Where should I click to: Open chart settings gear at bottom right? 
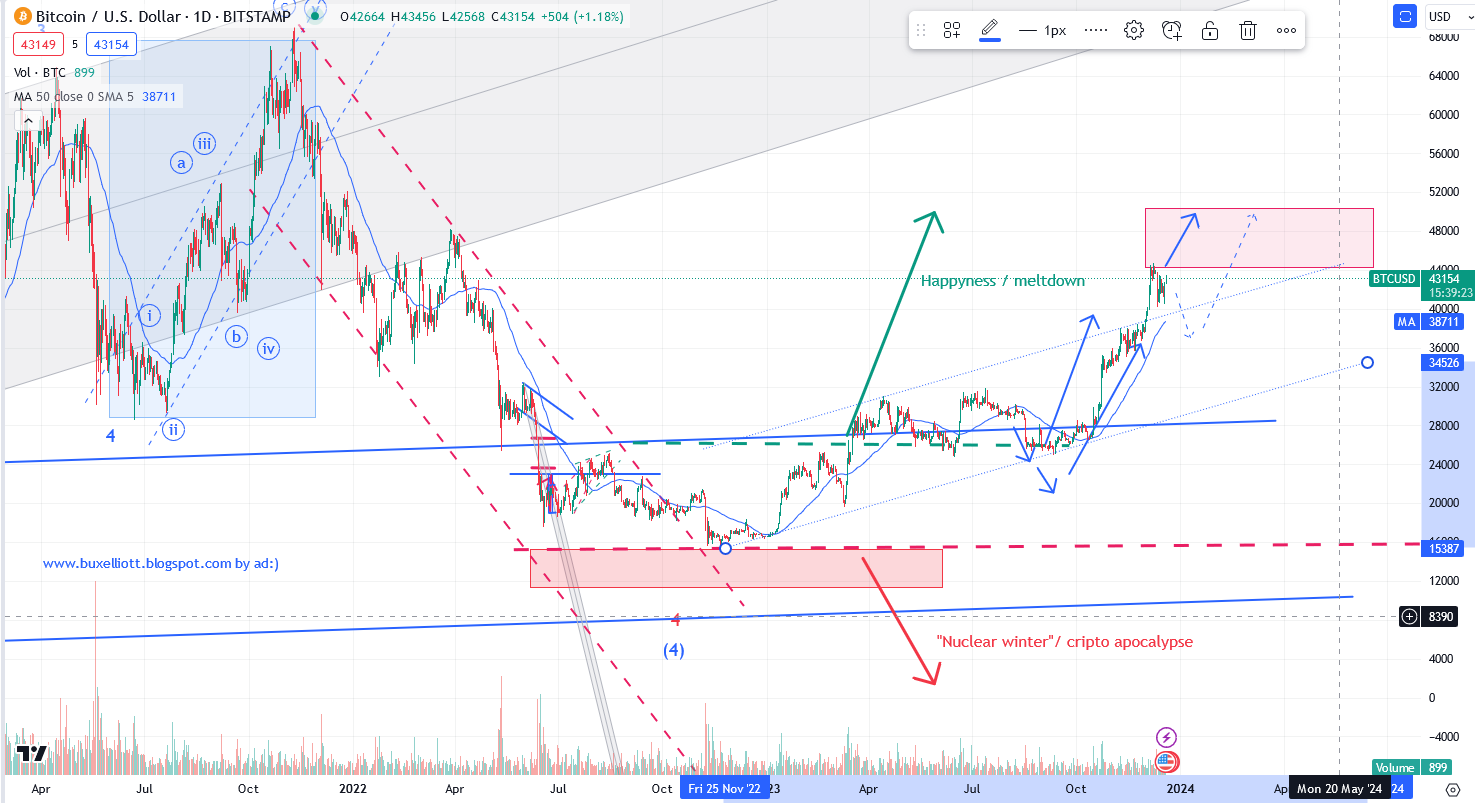[x=1454, y=789]
